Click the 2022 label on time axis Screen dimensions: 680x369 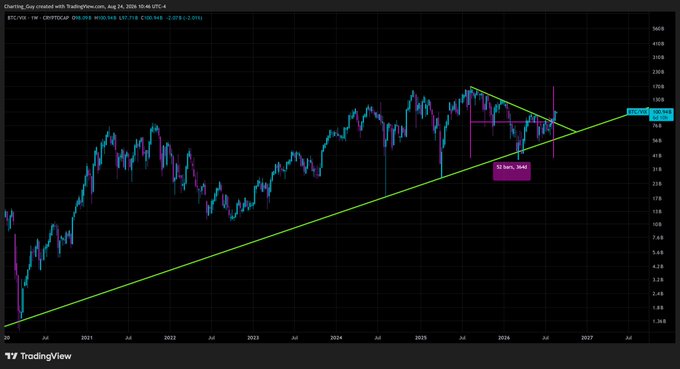[x=170, y=337]
